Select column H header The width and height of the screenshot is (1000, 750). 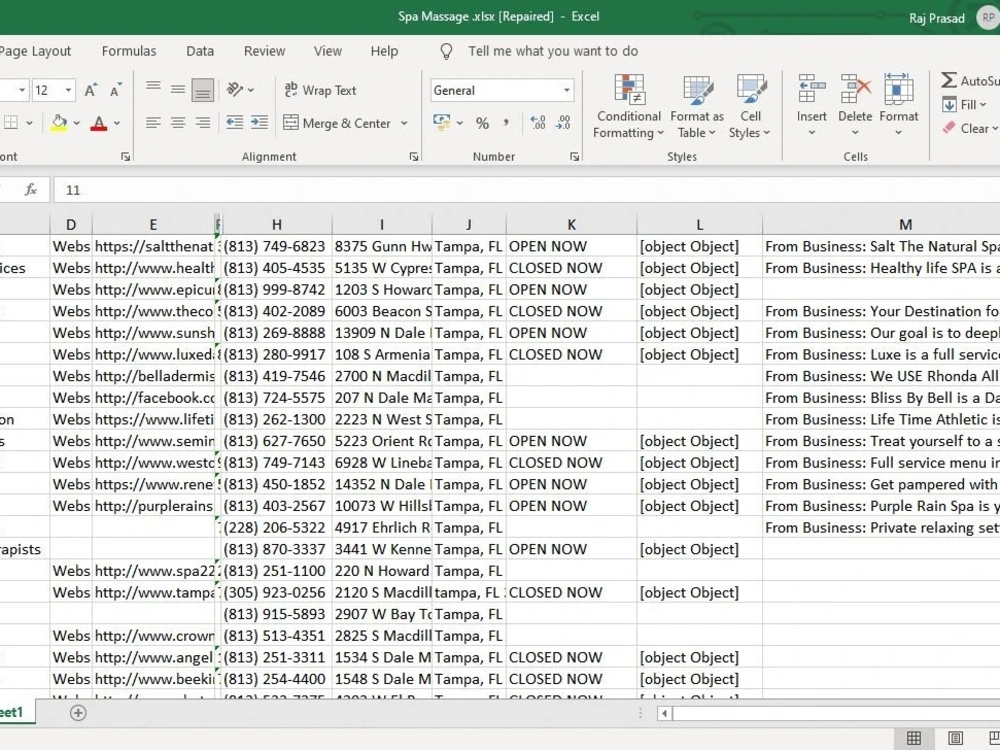276,224
